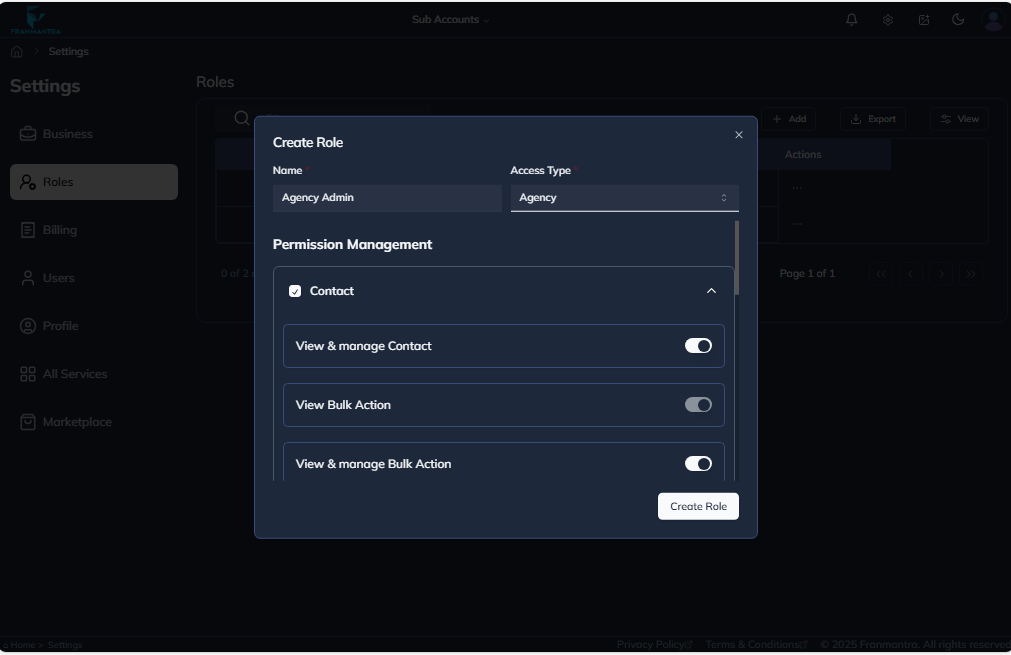1011x655 pixels.
Task: Switch theme using the moon icon
Action: 957,19
